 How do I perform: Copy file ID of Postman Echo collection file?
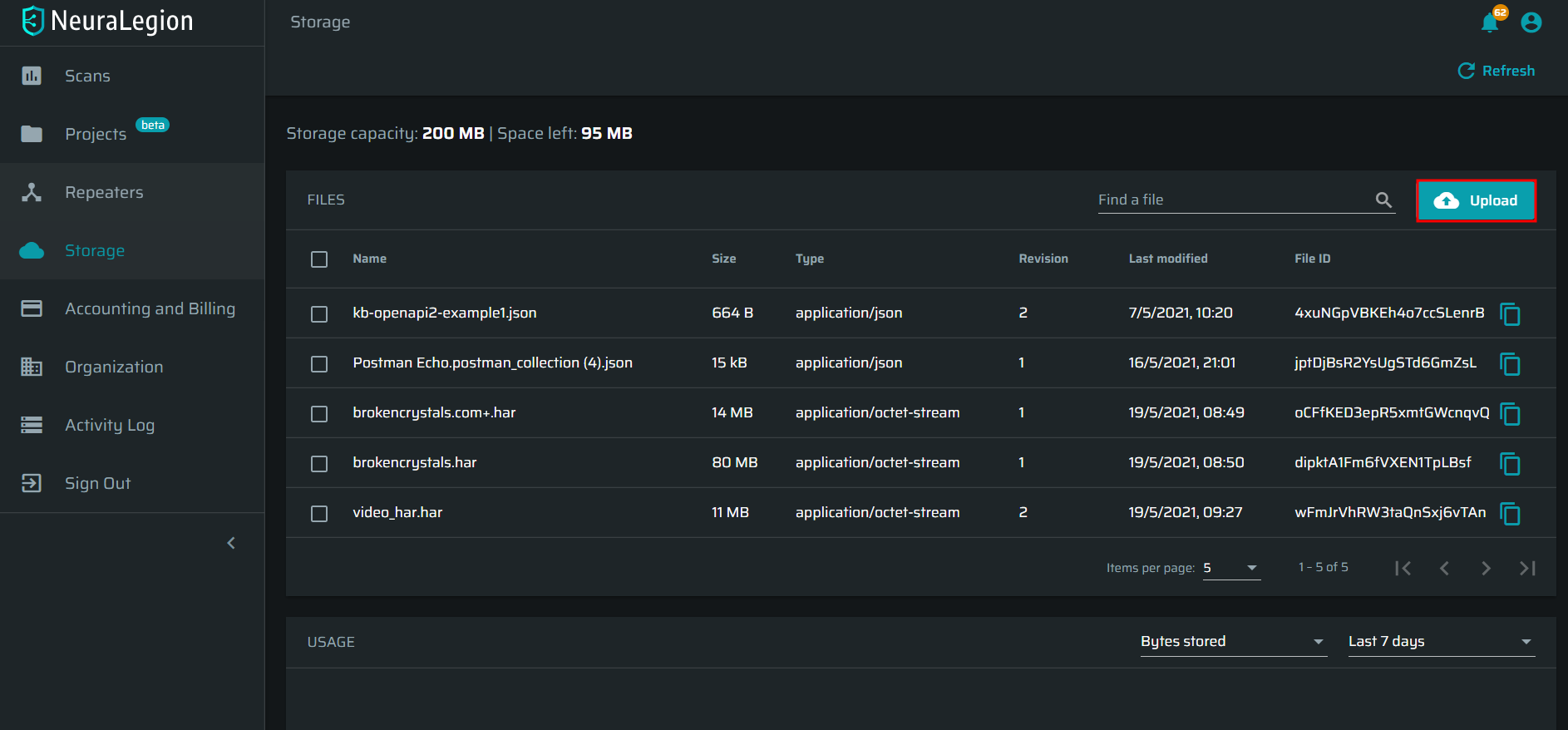point(1511,364)
